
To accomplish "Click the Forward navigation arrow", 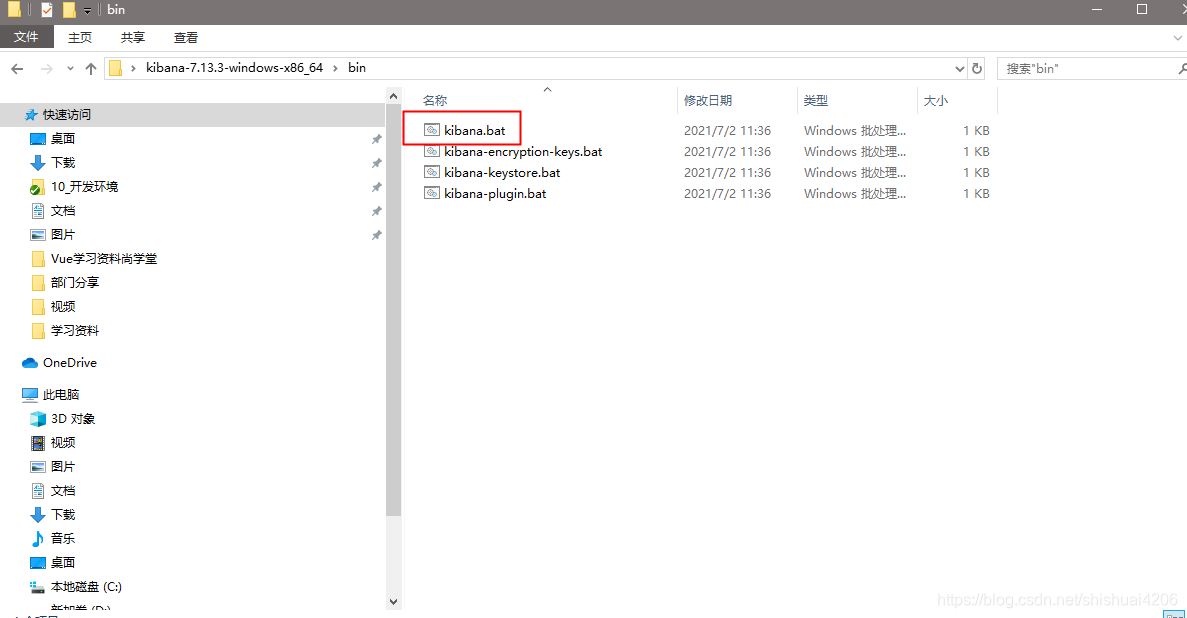I will coord(46,69).
